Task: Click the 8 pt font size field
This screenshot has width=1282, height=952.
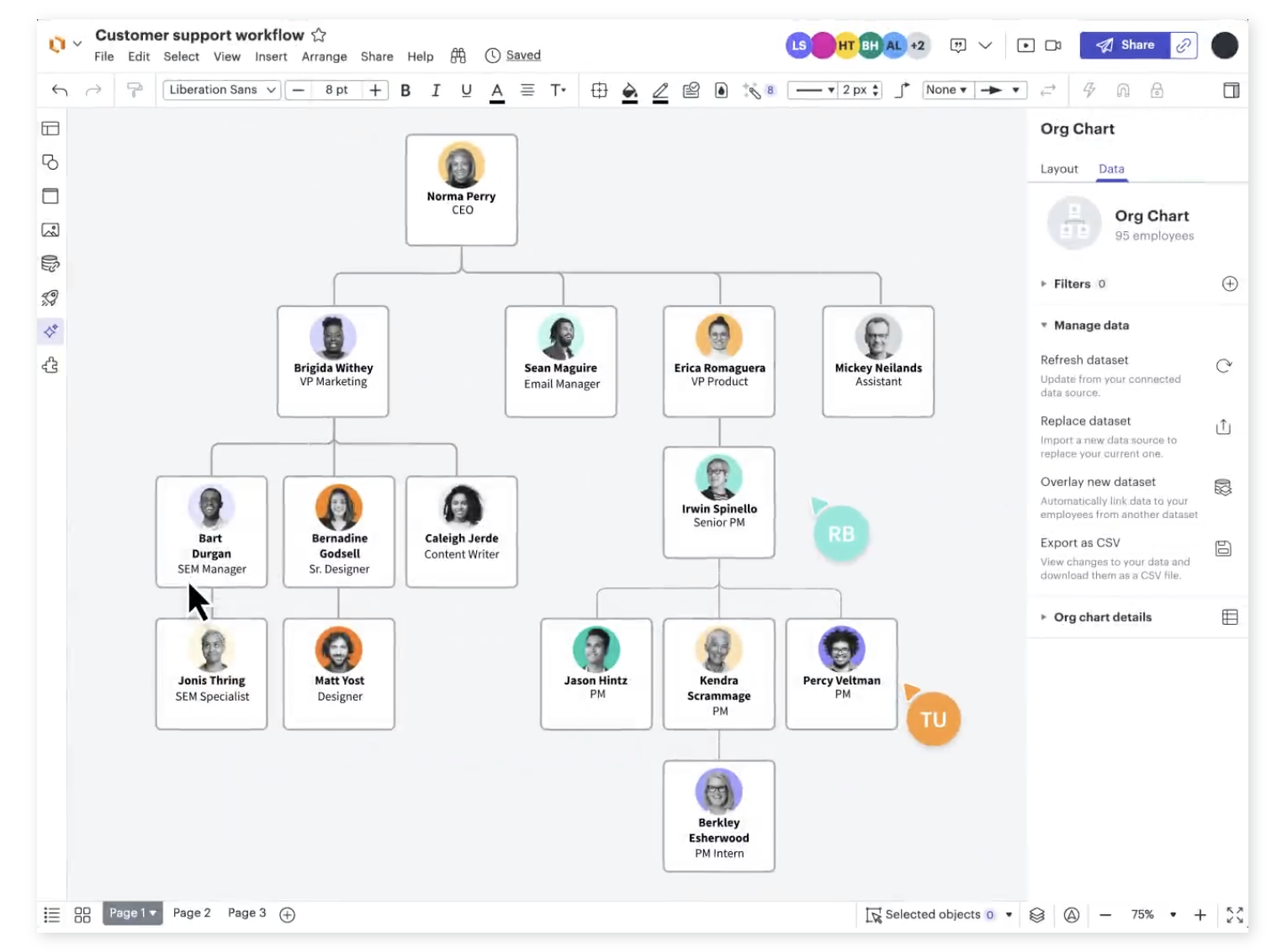Action: (x=336, y=90)
